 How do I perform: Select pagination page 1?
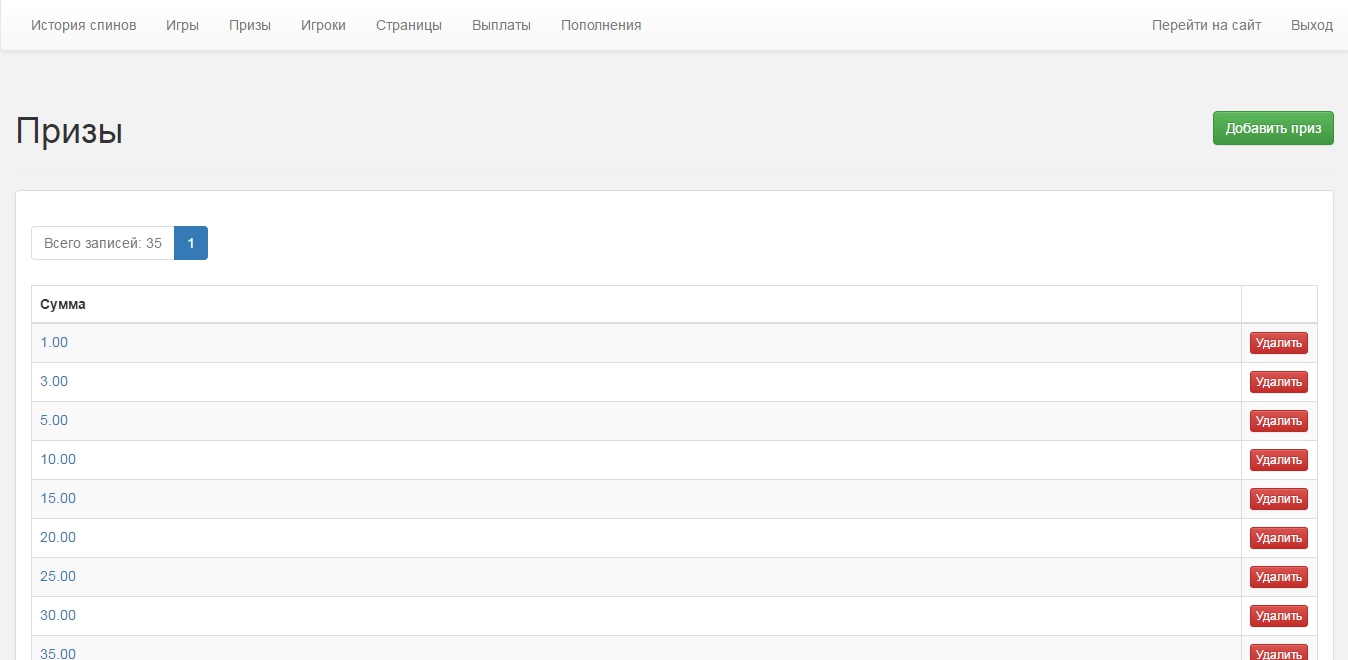coord(190,243)
